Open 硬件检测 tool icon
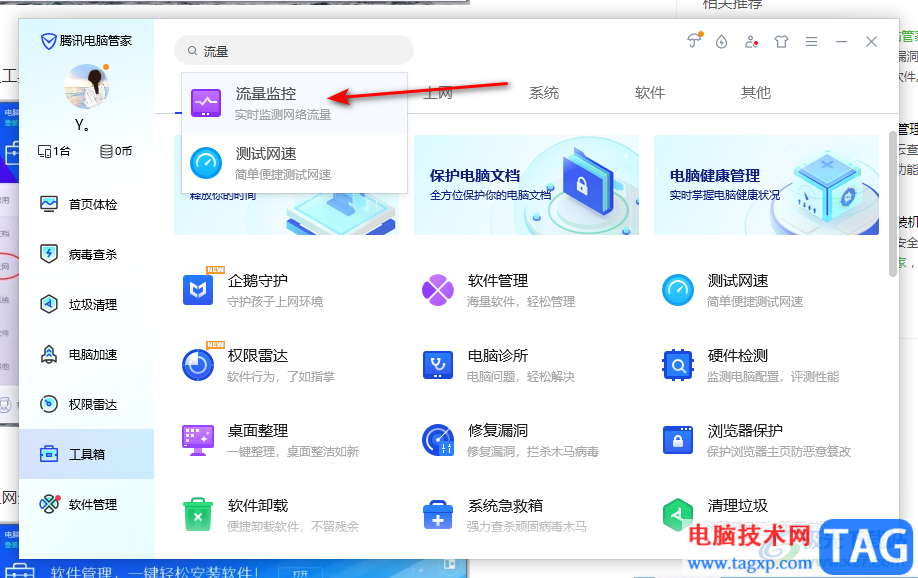The height and width of the screenshot is (578, 918). [x=678, y=365]
